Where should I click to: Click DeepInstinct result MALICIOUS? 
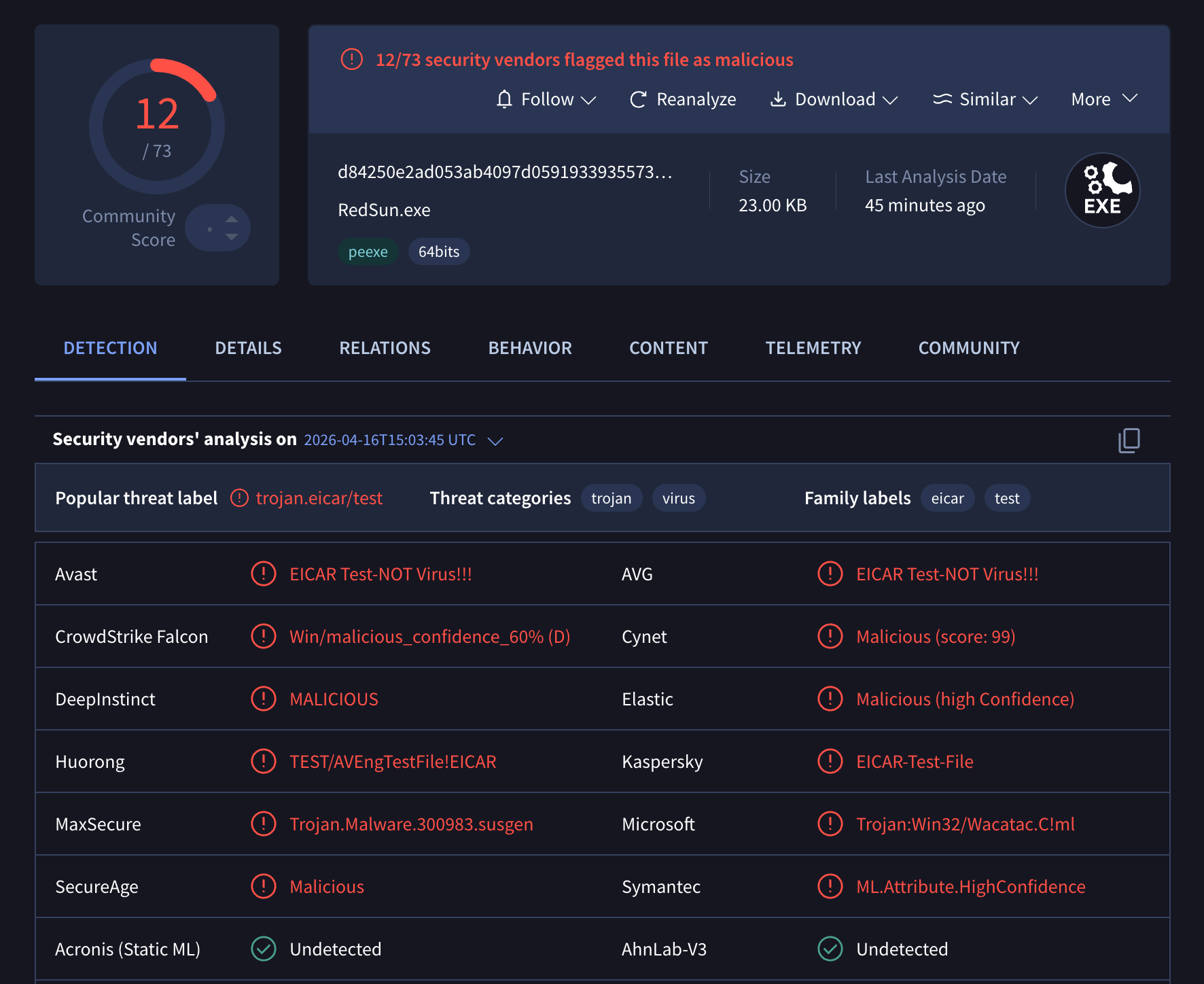click(334, 699)
